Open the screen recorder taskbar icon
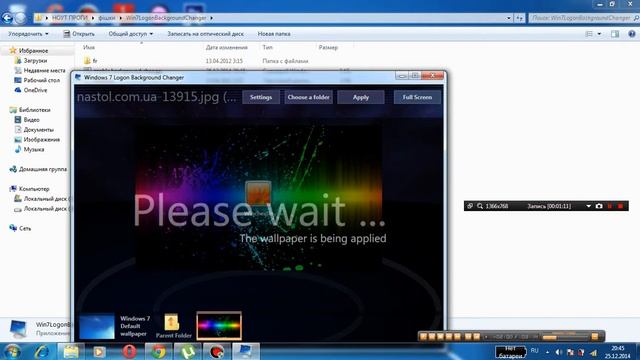Image resolution: width=640 pixels, height=360 pixels. coord(216,351)
